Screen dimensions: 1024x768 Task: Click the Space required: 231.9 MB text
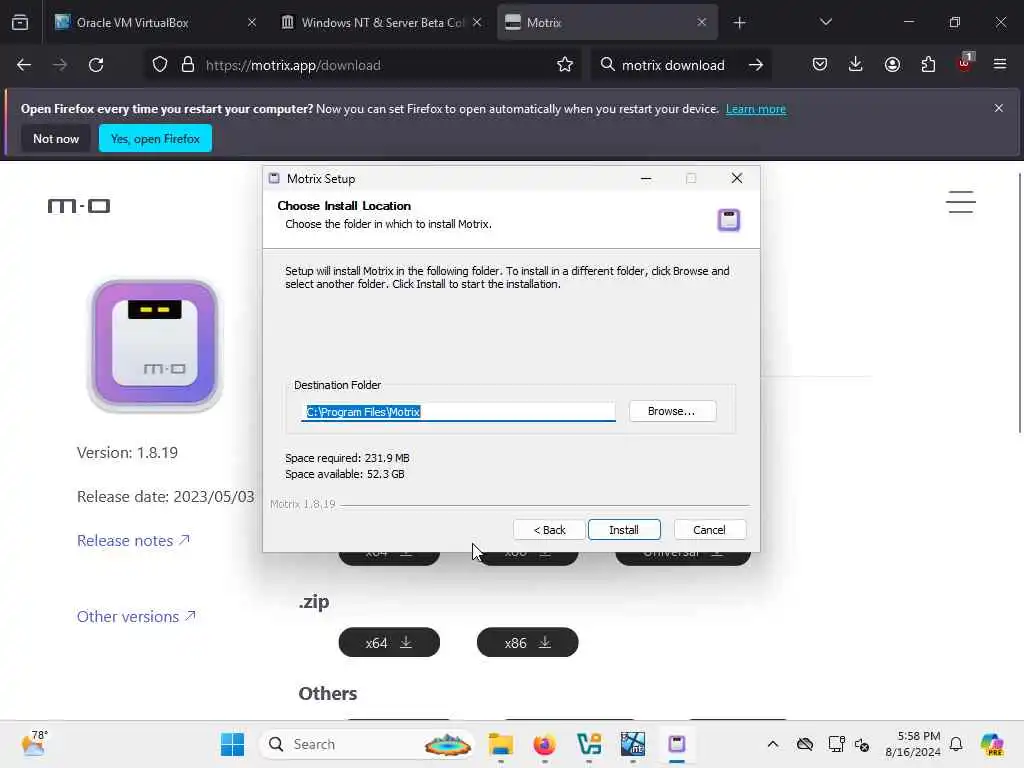[x=347, y=458]
